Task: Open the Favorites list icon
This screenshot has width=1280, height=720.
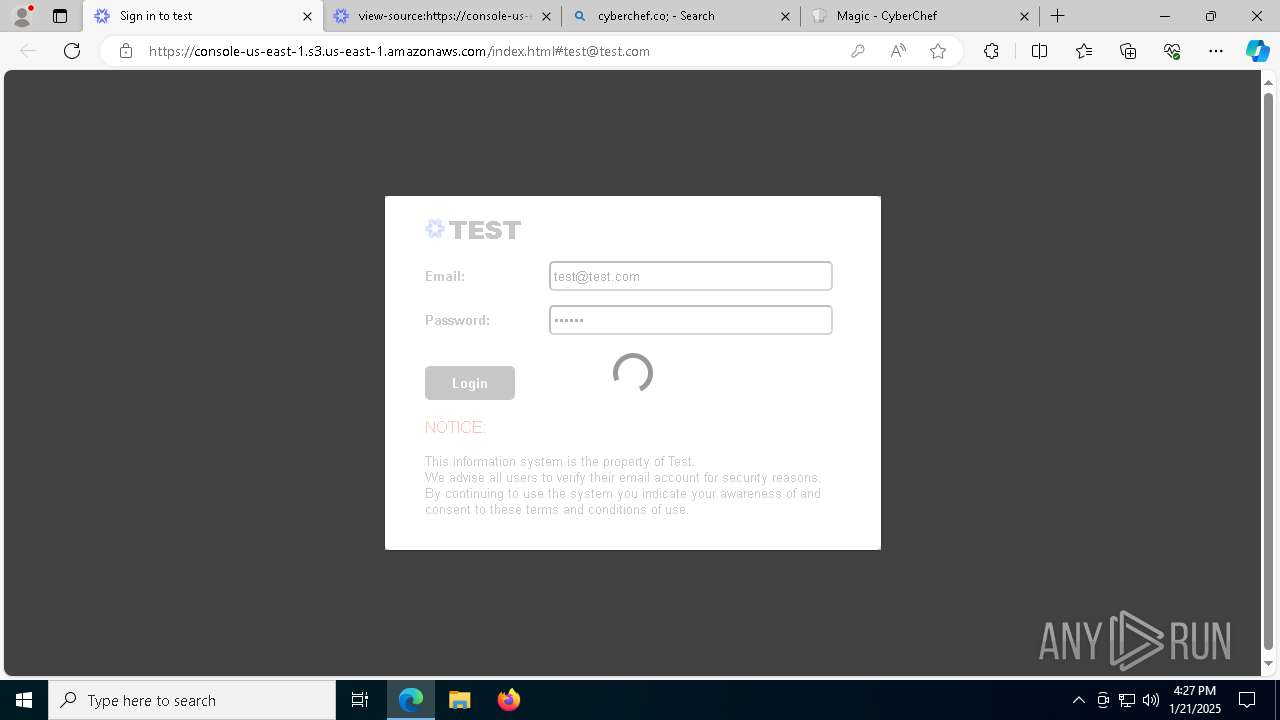Action: [1084, 51]
